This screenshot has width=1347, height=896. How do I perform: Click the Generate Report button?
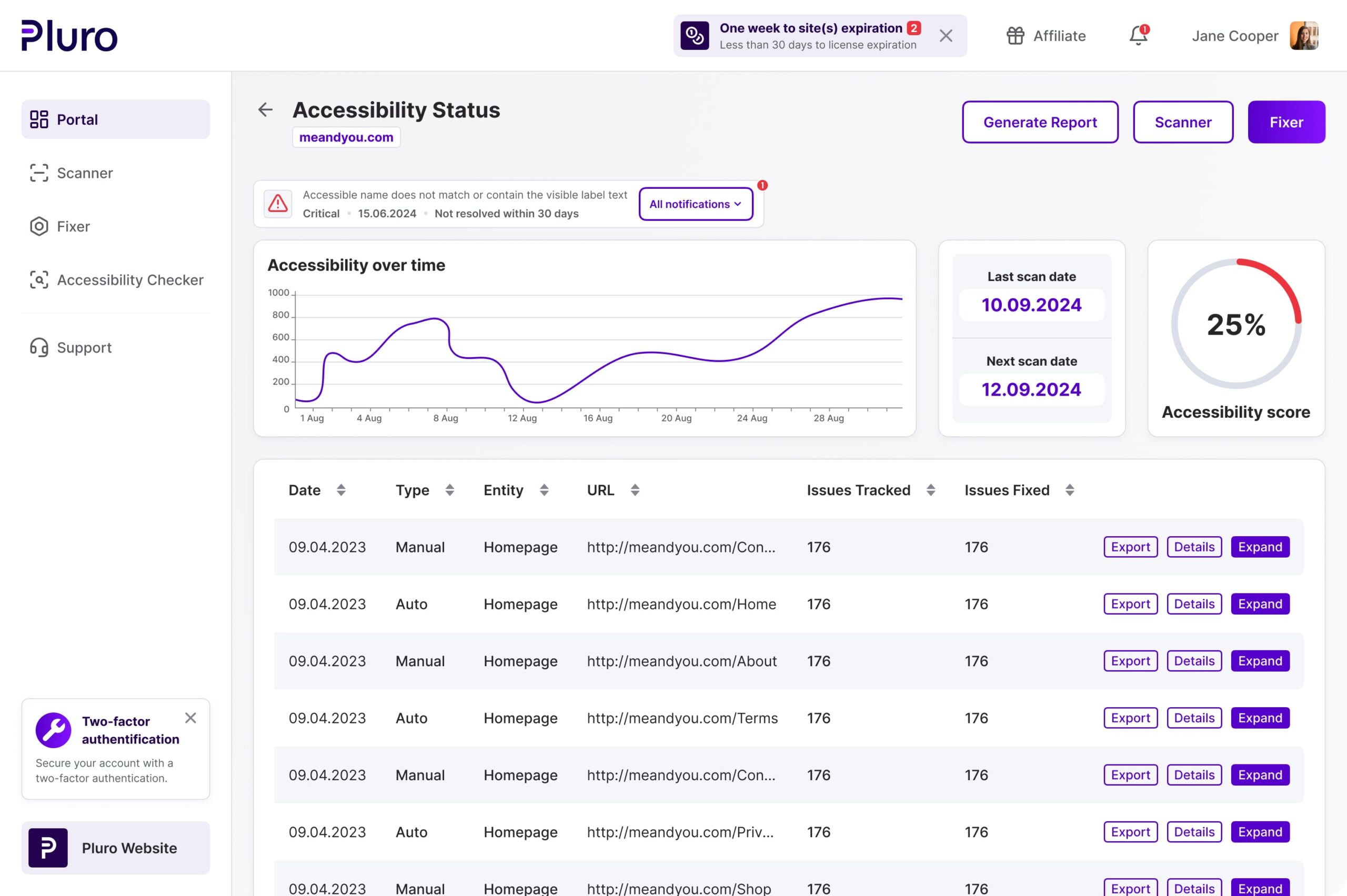point(1040,122)
